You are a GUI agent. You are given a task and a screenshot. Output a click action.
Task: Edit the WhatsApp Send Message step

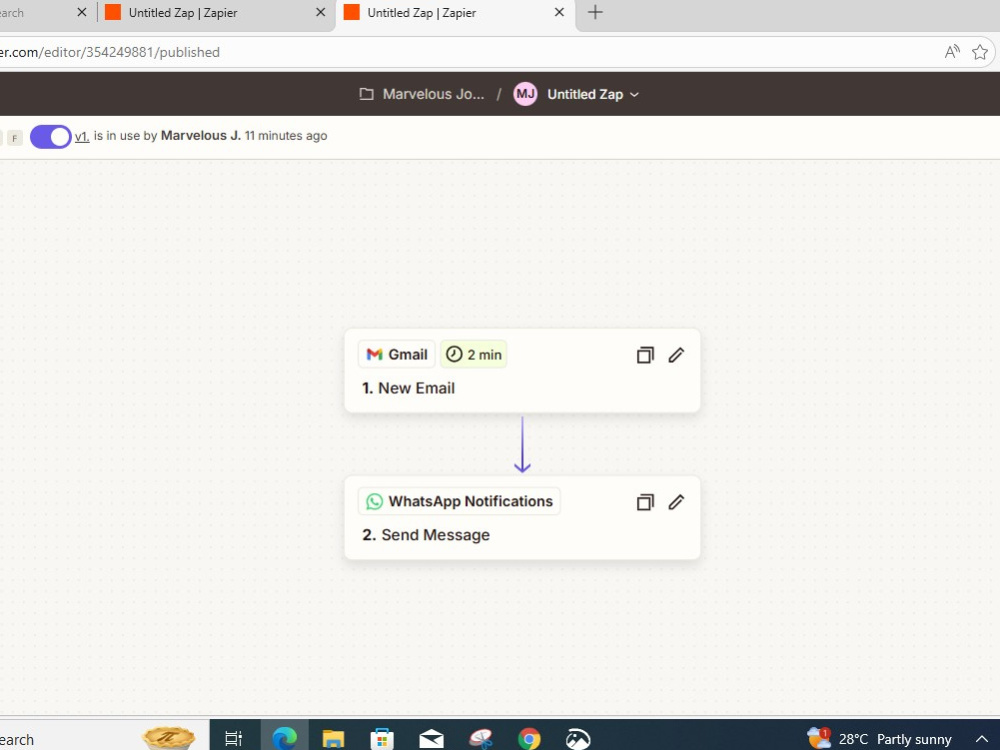coord(676,502)
